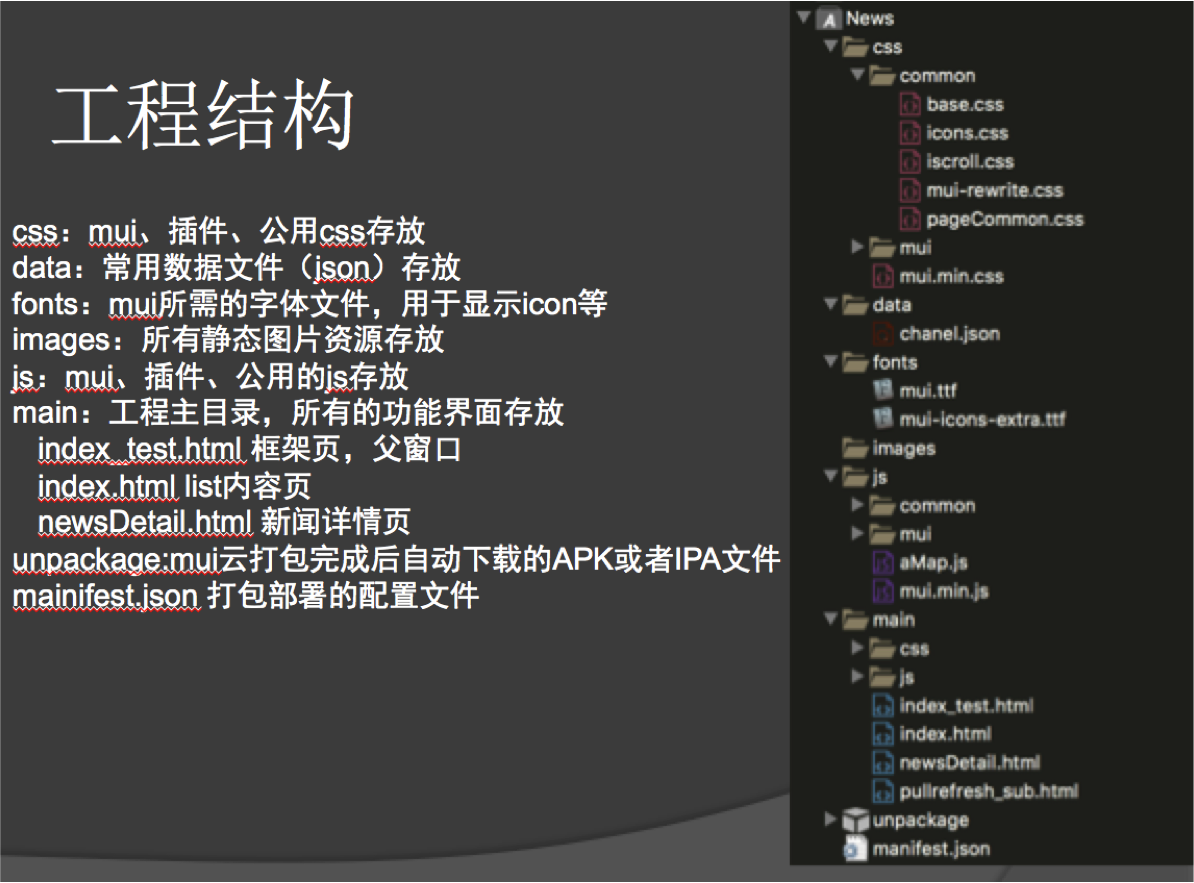Click the aMap.js file icon
The width and height of the screenshot is (1194, 883).
click(882, 563)
